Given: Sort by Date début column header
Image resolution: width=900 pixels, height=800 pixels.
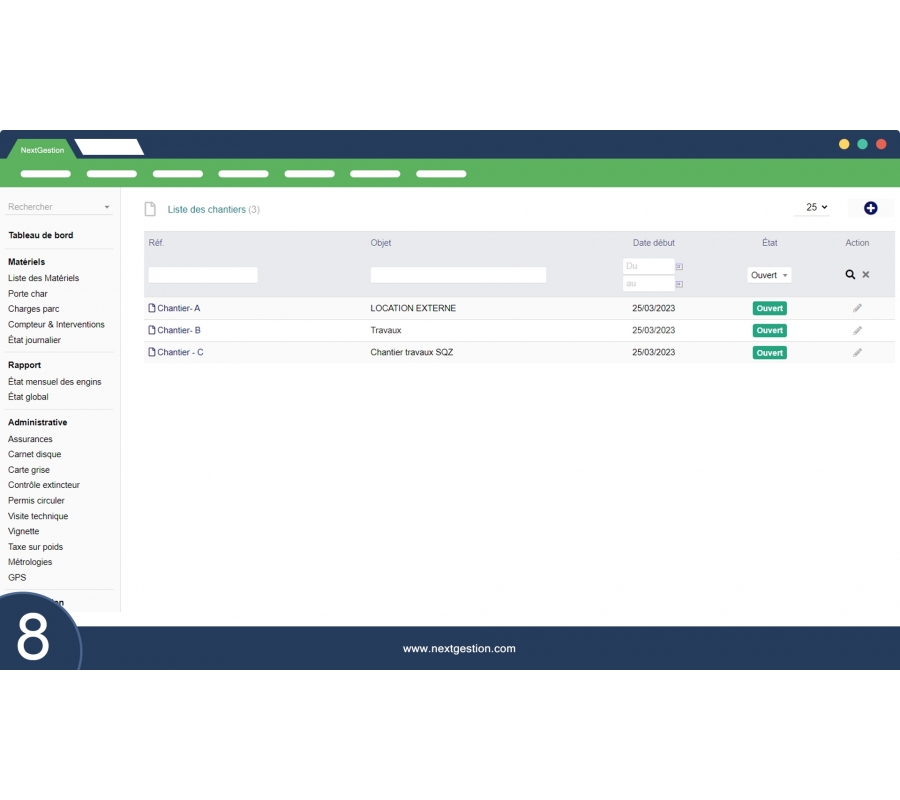Looking at the screenshot, I should 653,243.
